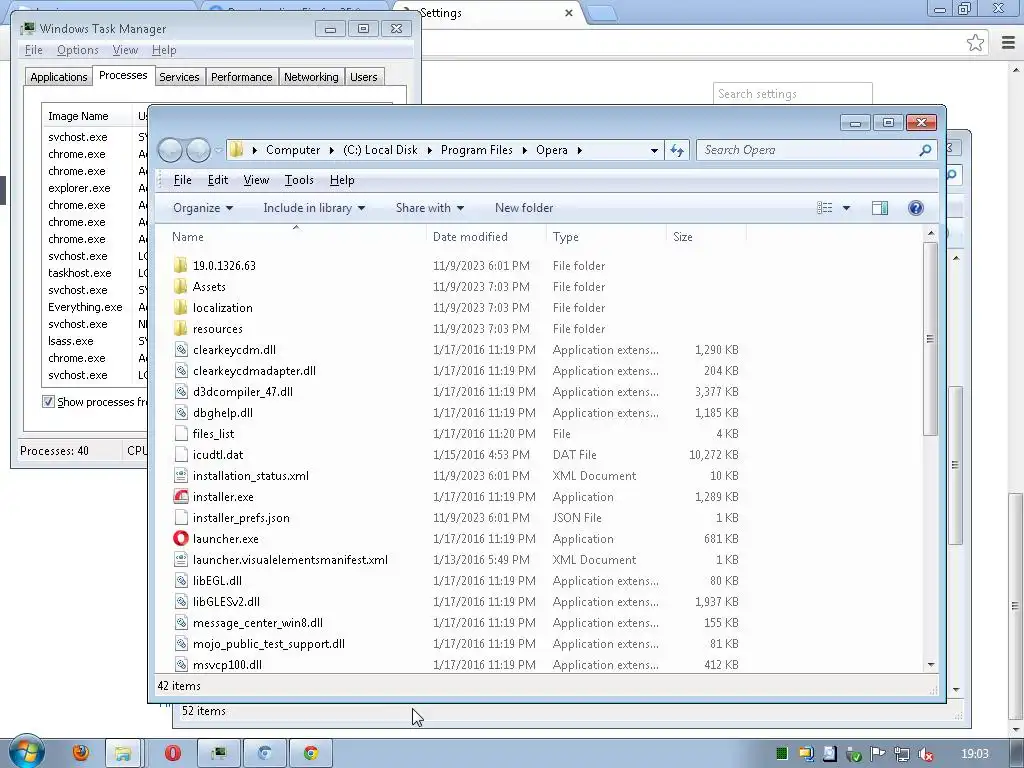Click the scroll up arrow in file list
This screenshot has width=1024, height=768.
tap(931, 233)
